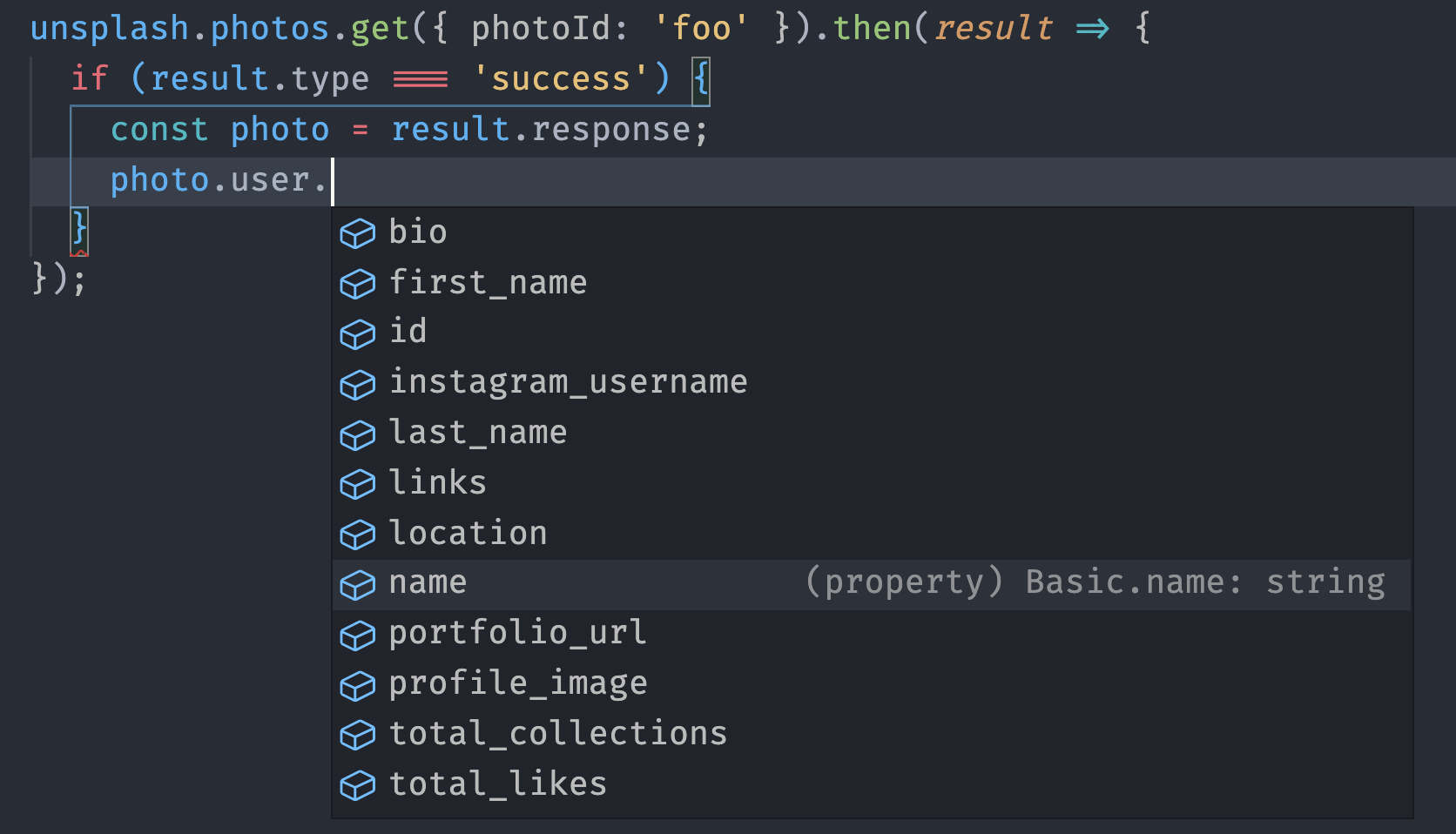Accept the highlighted name suggestion
This screenshot has width=1456, height=834.
tap(872, 583)
